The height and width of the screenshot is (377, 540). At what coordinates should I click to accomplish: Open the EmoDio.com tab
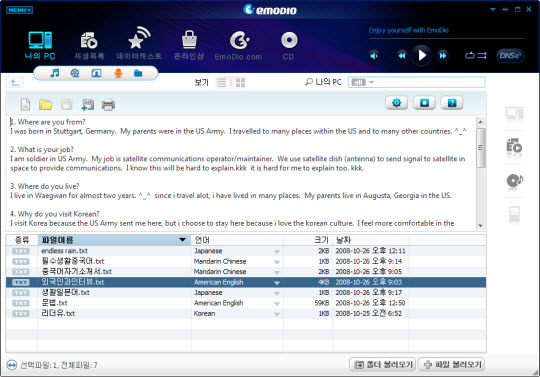238,46
